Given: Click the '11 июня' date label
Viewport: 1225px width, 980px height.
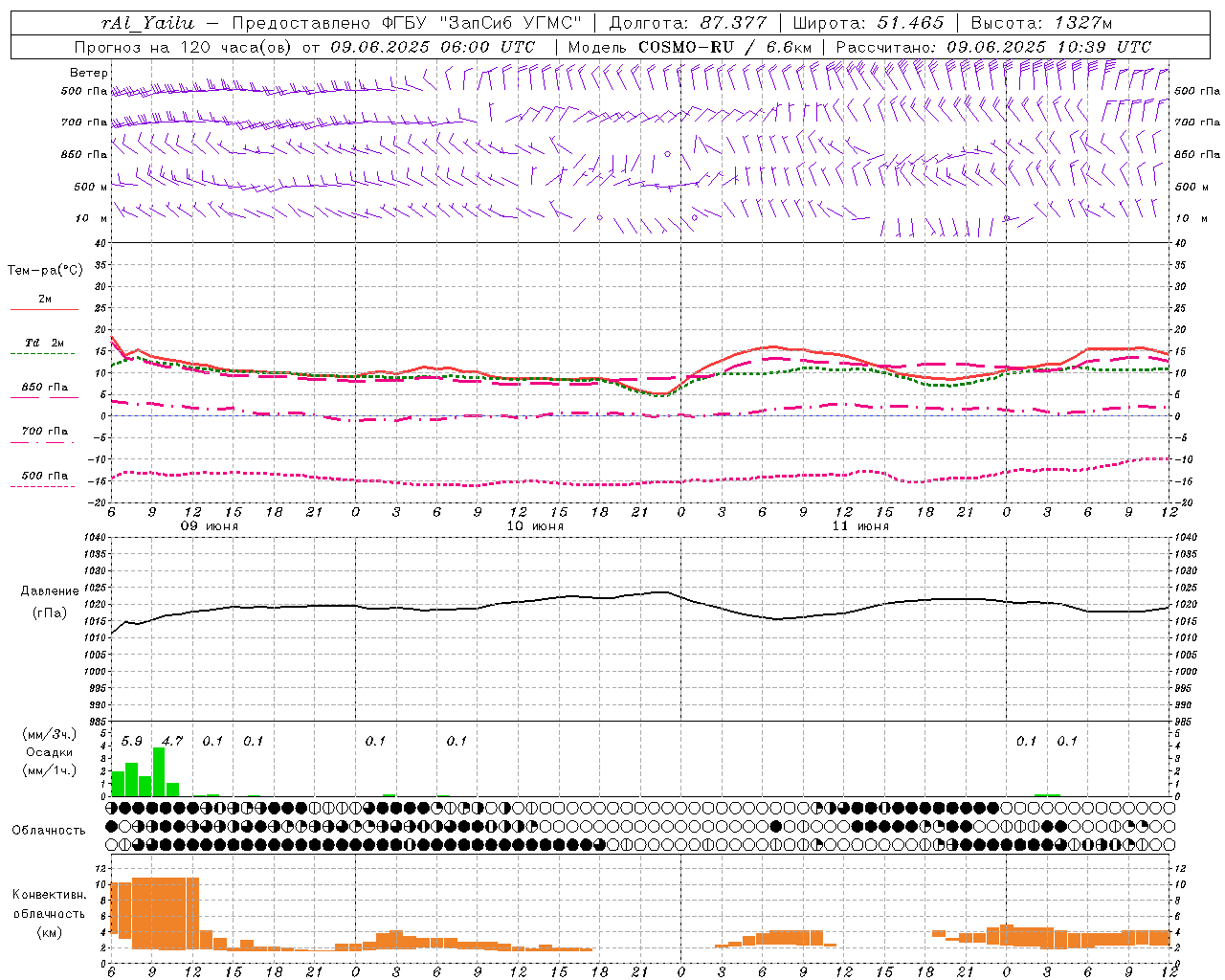Looking at the screenshot, I should [860, 526].
